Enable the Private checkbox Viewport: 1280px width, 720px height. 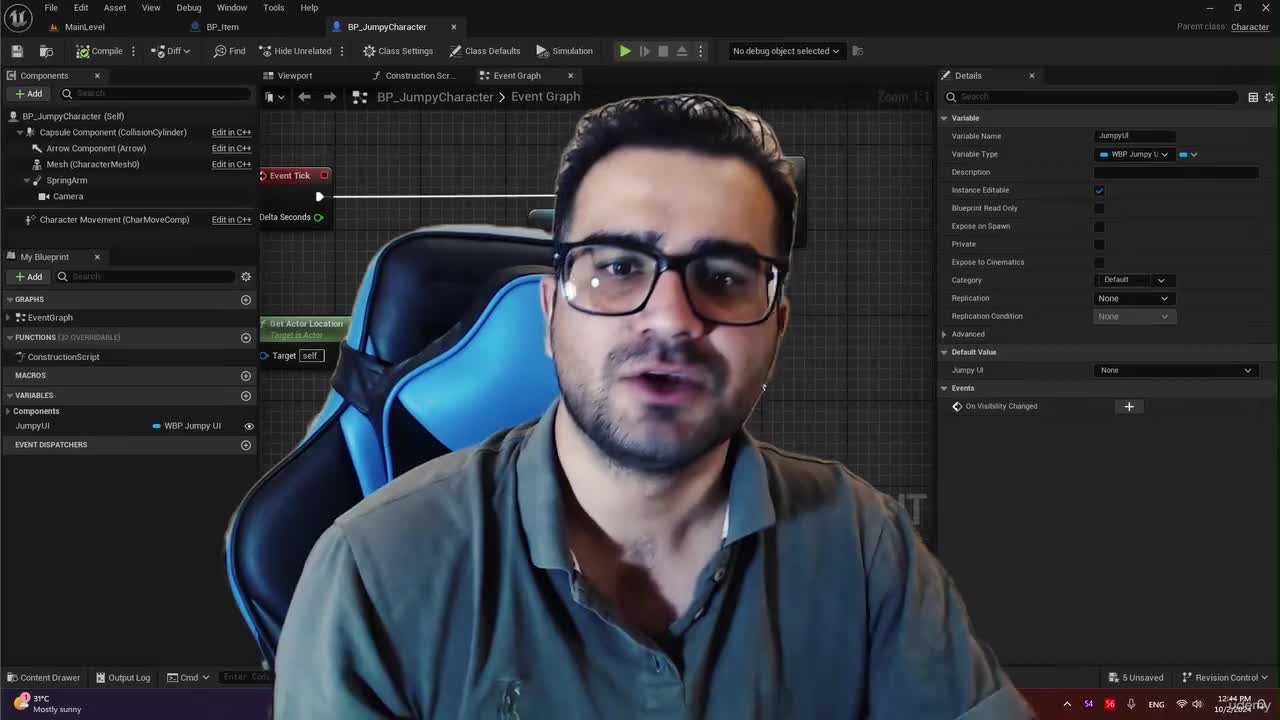[x=1099, y=244]
